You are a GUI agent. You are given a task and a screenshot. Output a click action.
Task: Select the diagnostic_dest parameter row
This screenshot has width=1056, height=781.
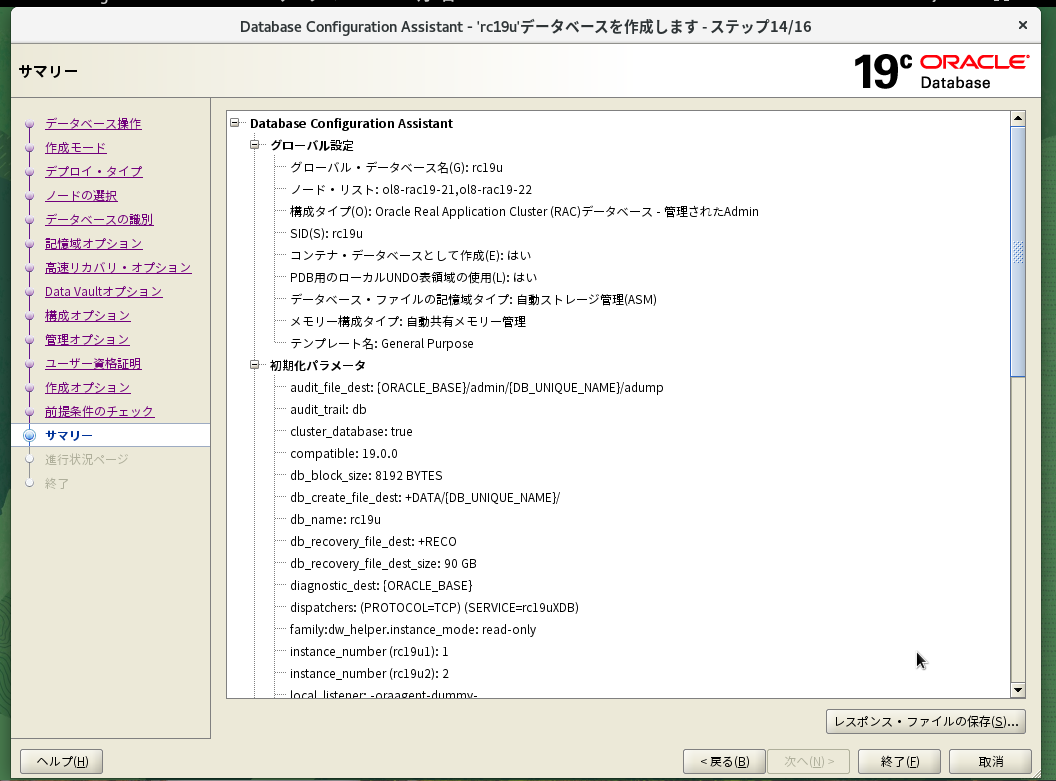(x=381, y=586)
